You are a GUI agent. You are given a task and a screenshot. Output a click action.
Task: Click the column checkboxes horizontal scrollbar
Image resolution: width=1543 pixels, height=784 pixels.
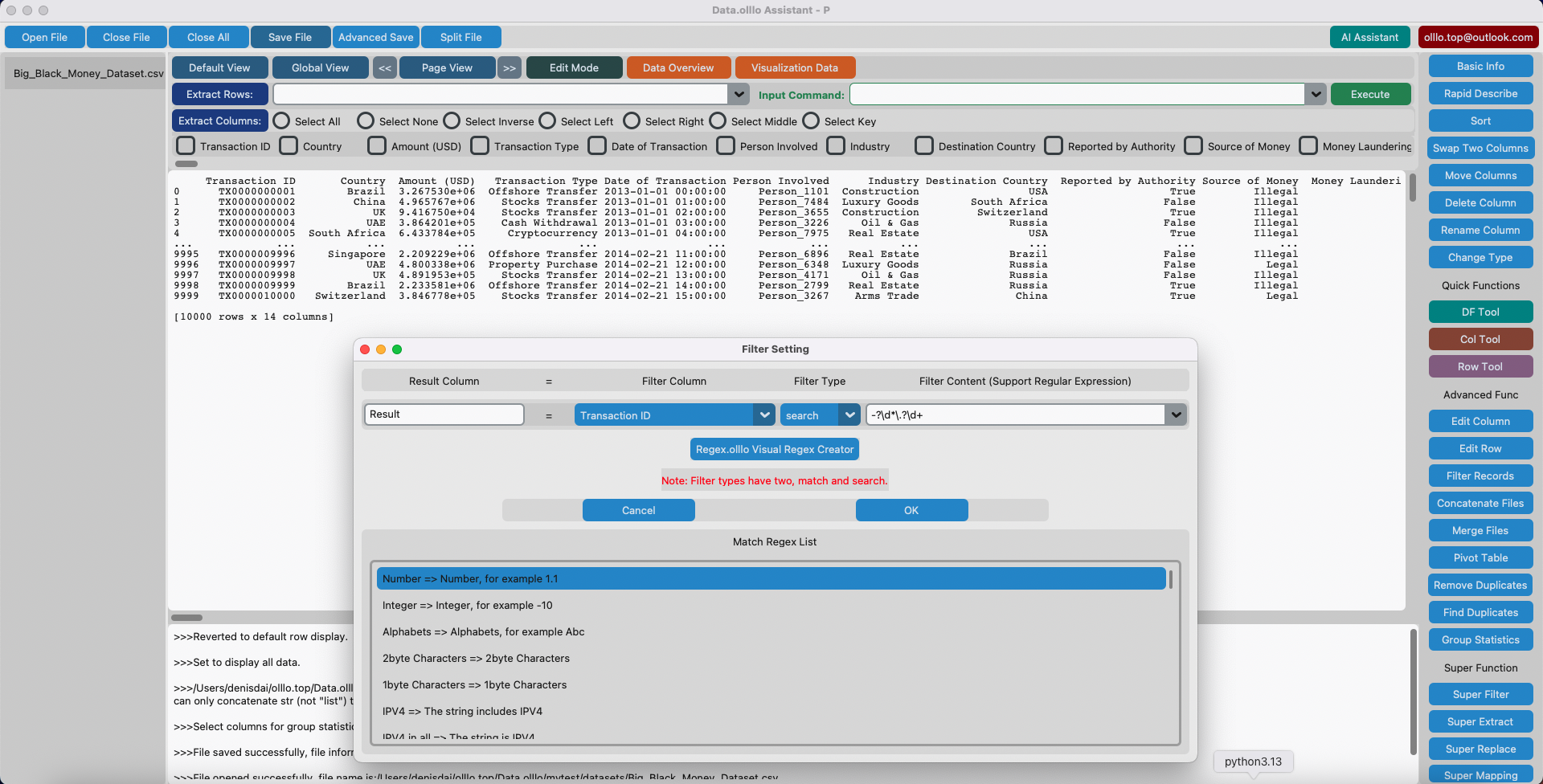point(186,164)
